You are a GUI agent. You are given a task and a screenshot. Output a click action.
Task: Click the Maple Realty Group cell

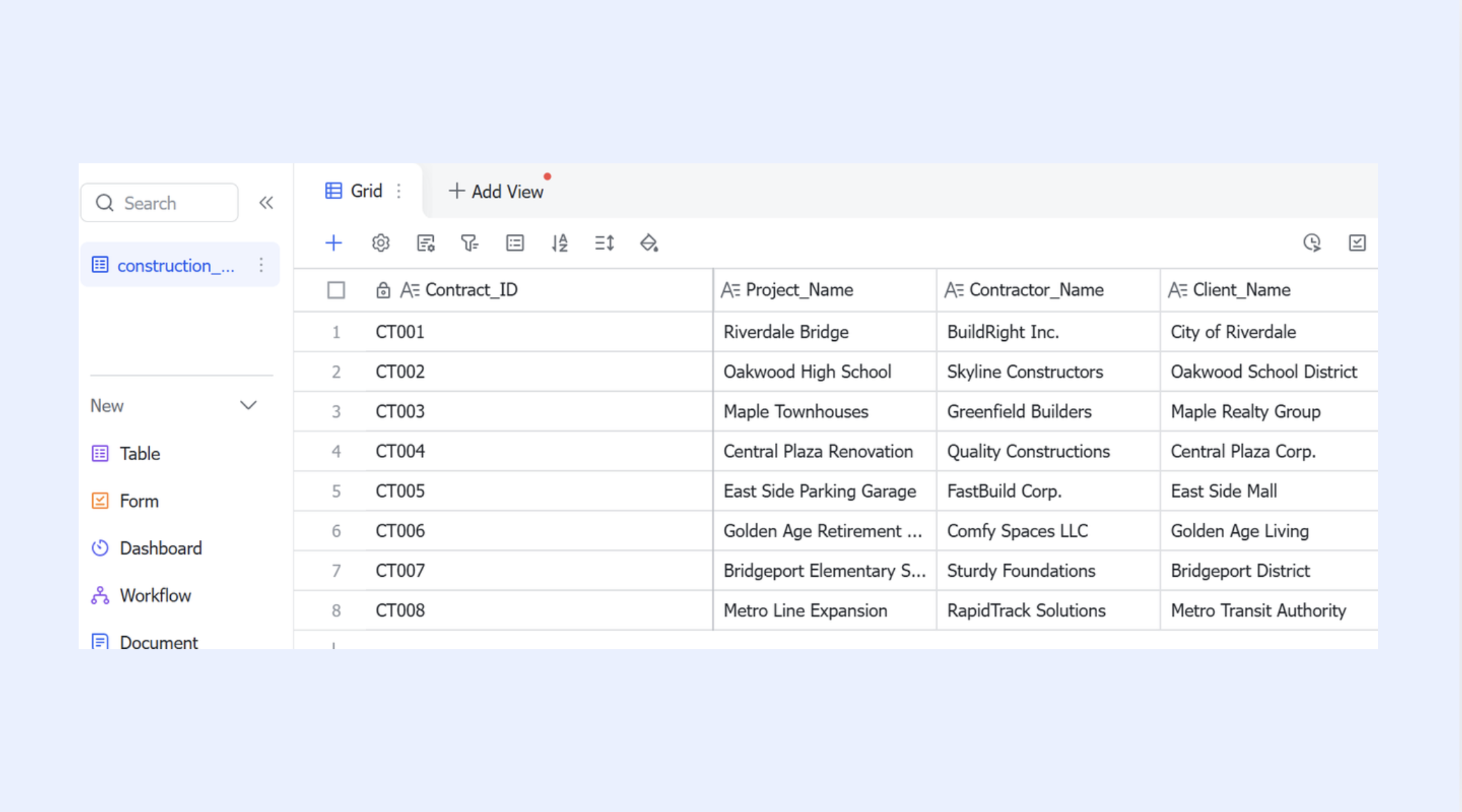coord(1269,411)
